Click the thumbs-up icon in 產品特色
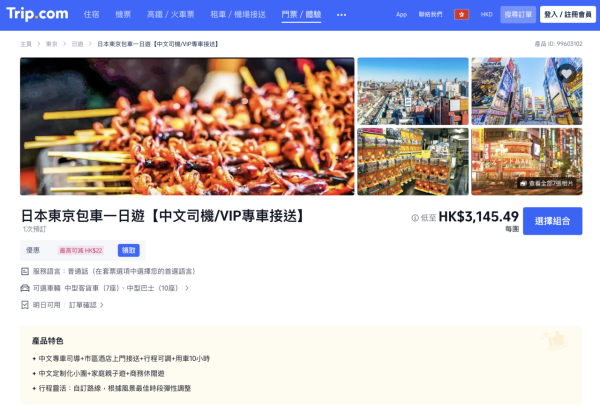The height and width of the screenshot is (414, 600). click(555, 340)
